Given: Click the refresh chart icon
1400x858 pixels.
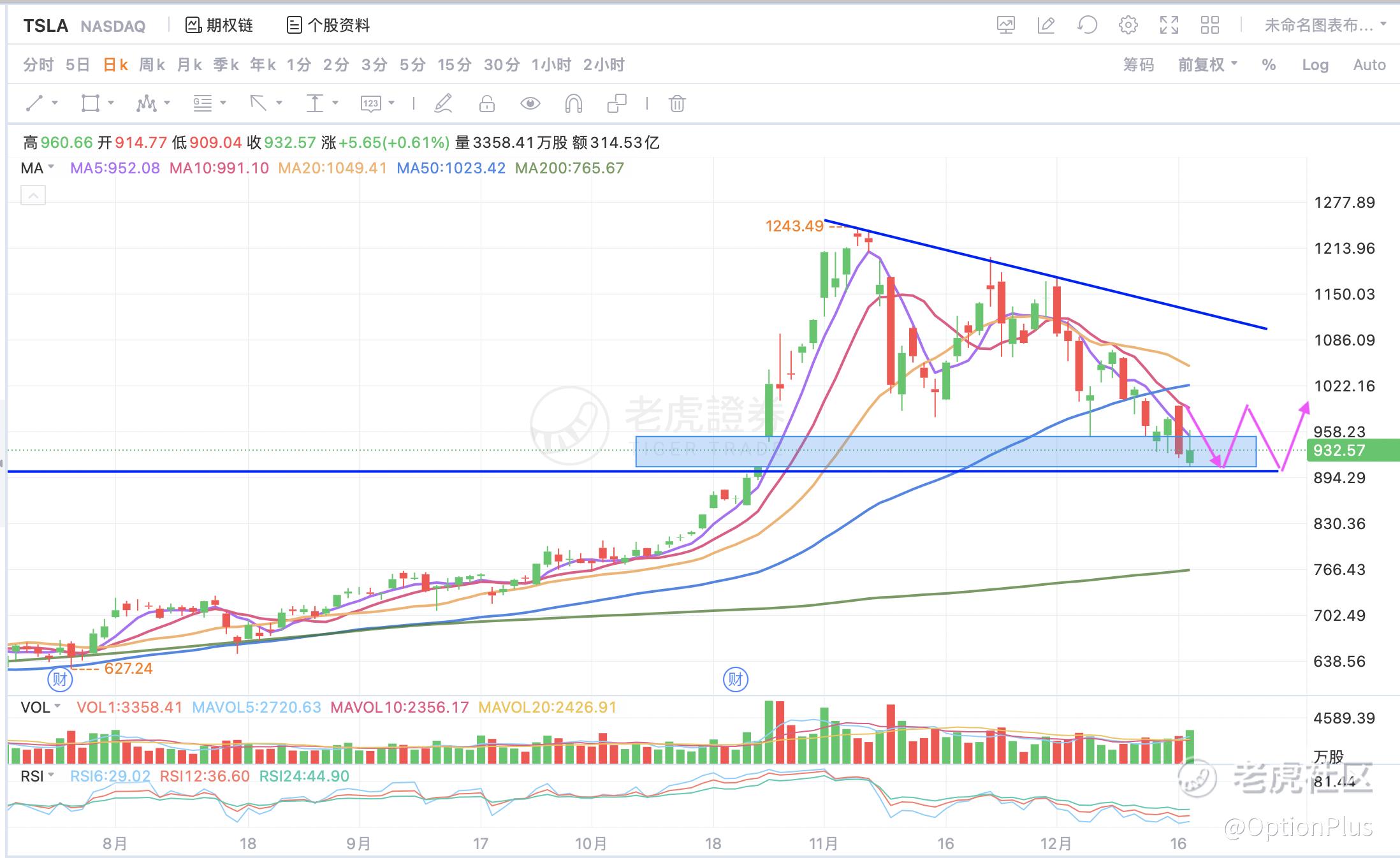Looking at the screenshot, I should click(1087, 25).
